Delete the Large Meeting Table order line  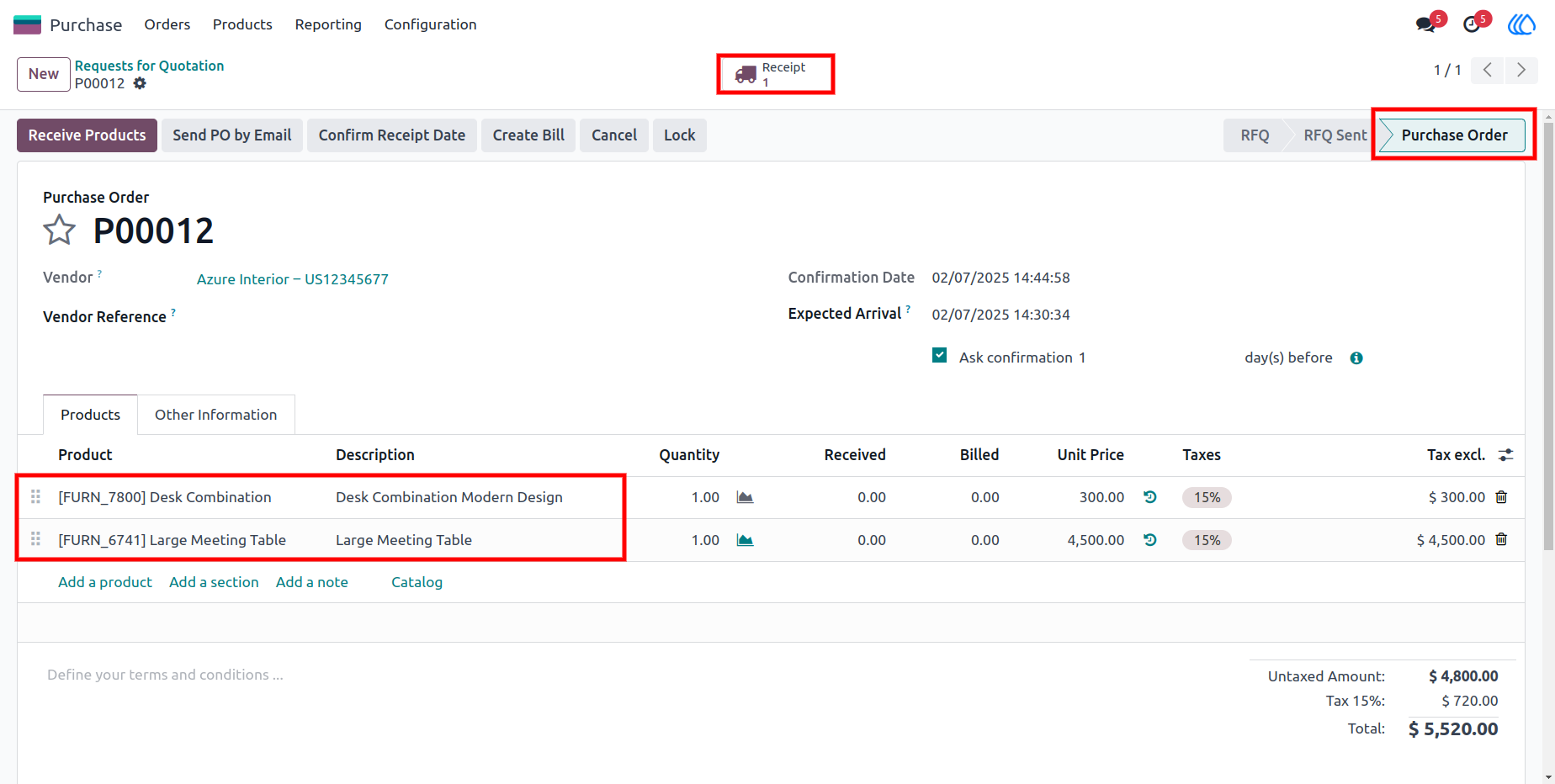point(1501,540)
